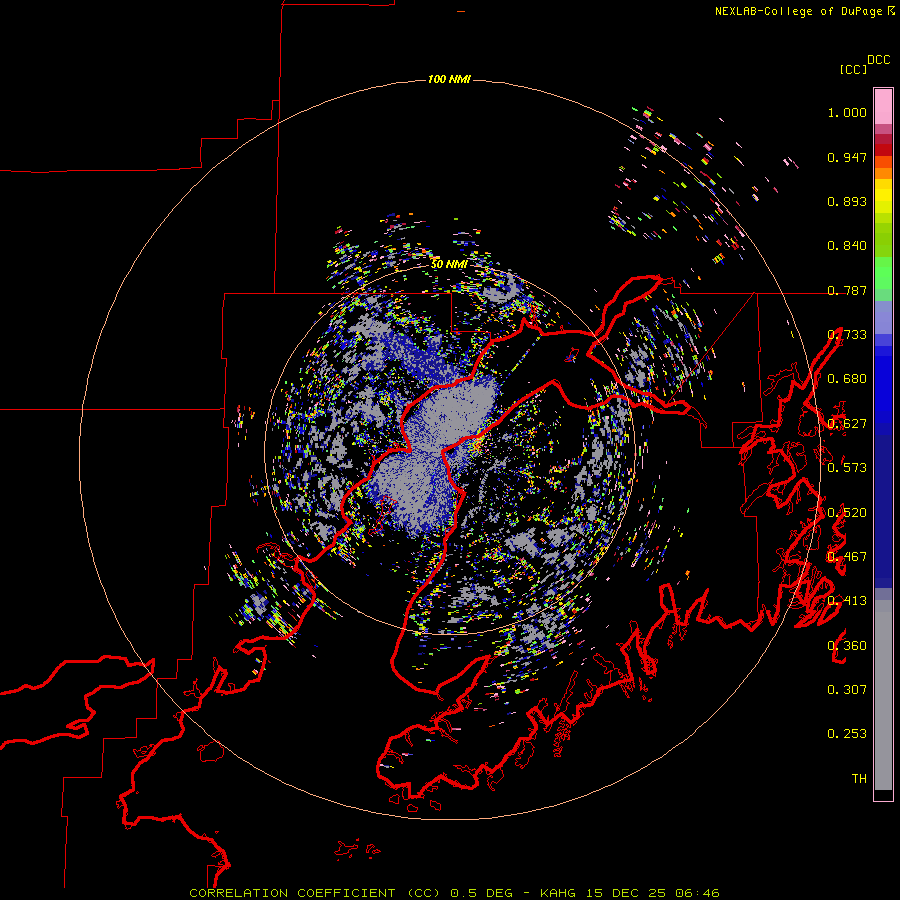Select the 0.573 scale value

click(x=847, y=468)
